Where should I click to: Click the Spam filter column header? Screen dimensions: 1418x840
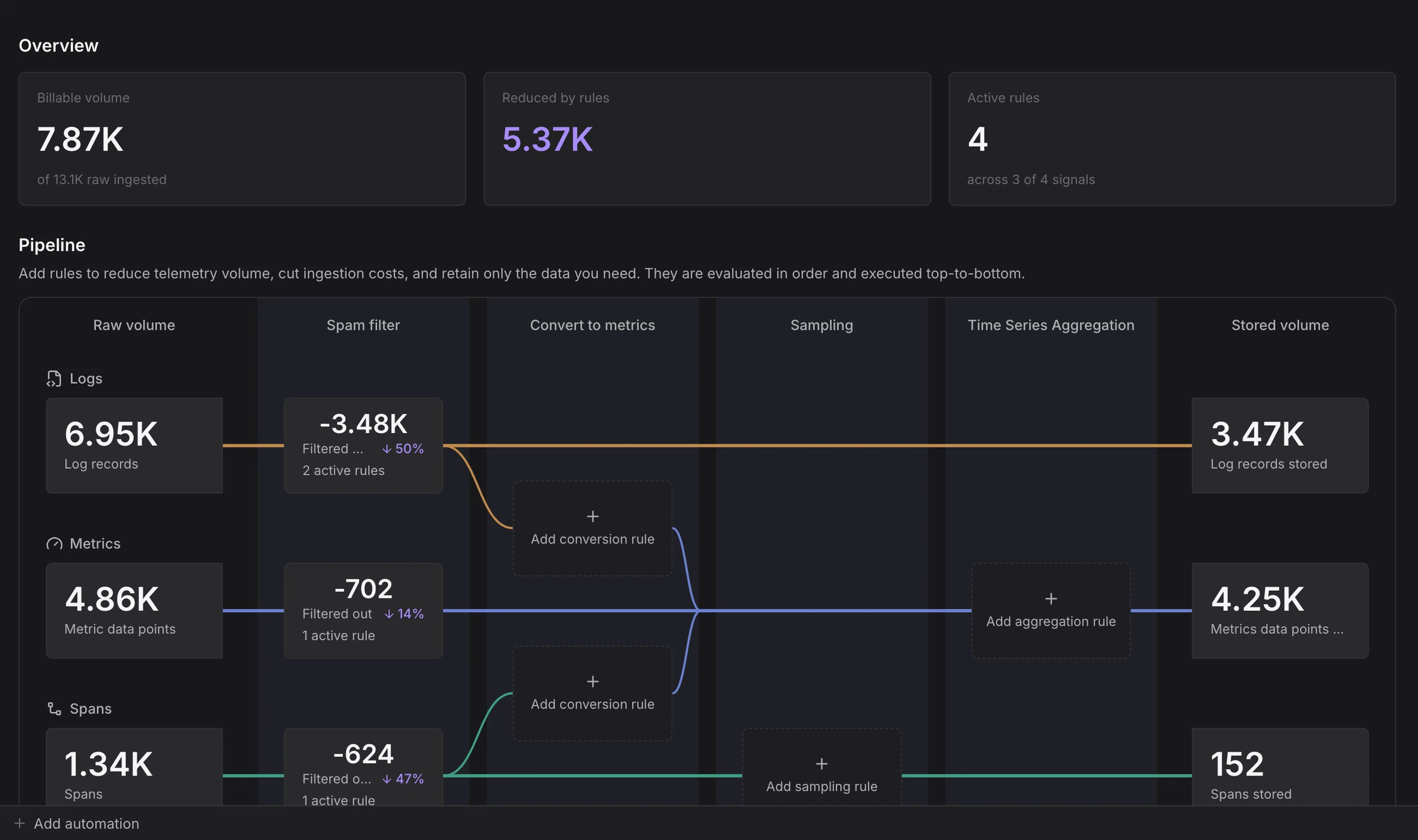363,325
